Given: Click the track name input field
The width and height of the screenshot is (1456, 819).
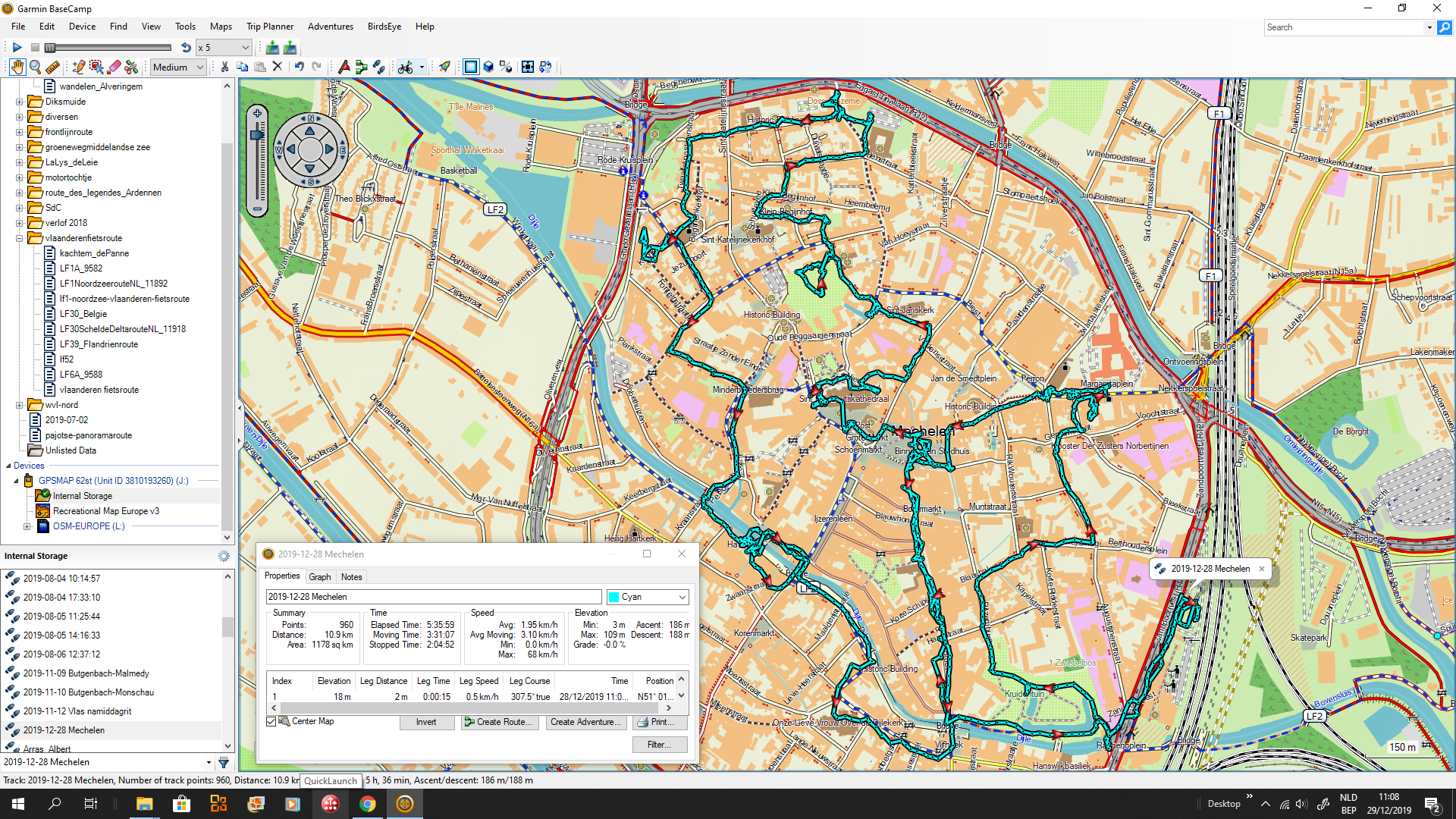Looking at the screenshot, I should [x=434, y=597].
